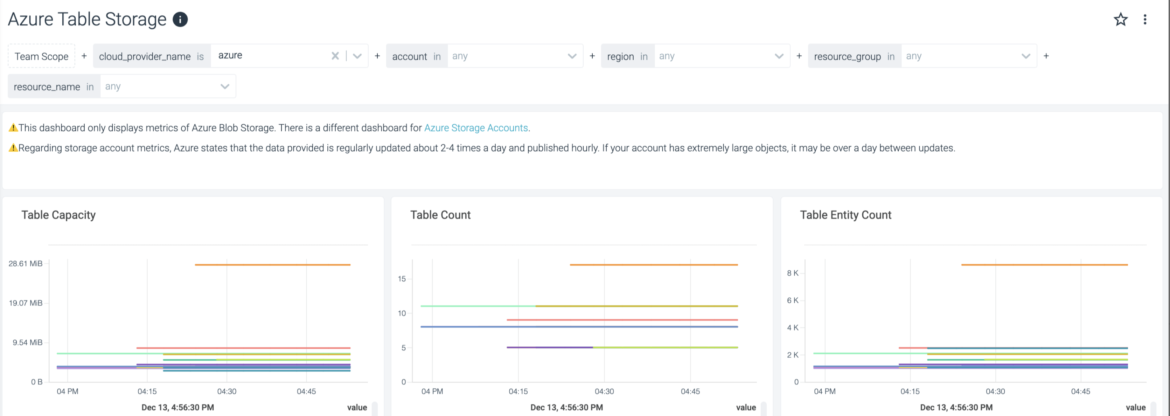
Task: Follow the Azure Storage Accounts link
Action: coord(476,127)
